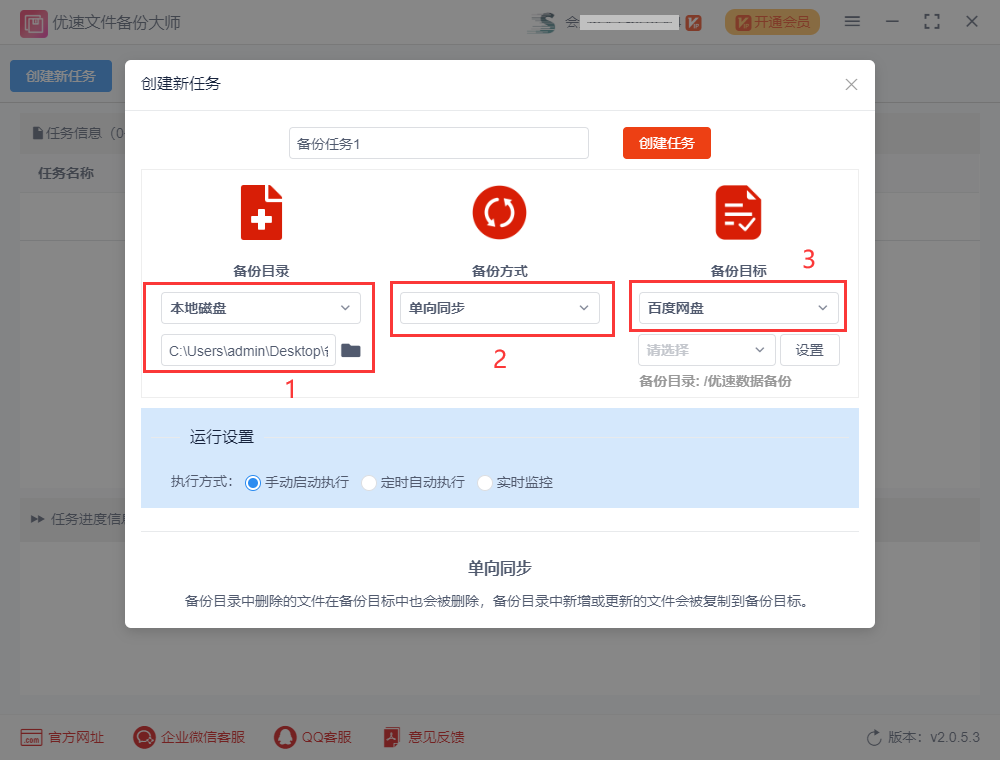Click the app logo in the title bar

[x=33, y=21]
